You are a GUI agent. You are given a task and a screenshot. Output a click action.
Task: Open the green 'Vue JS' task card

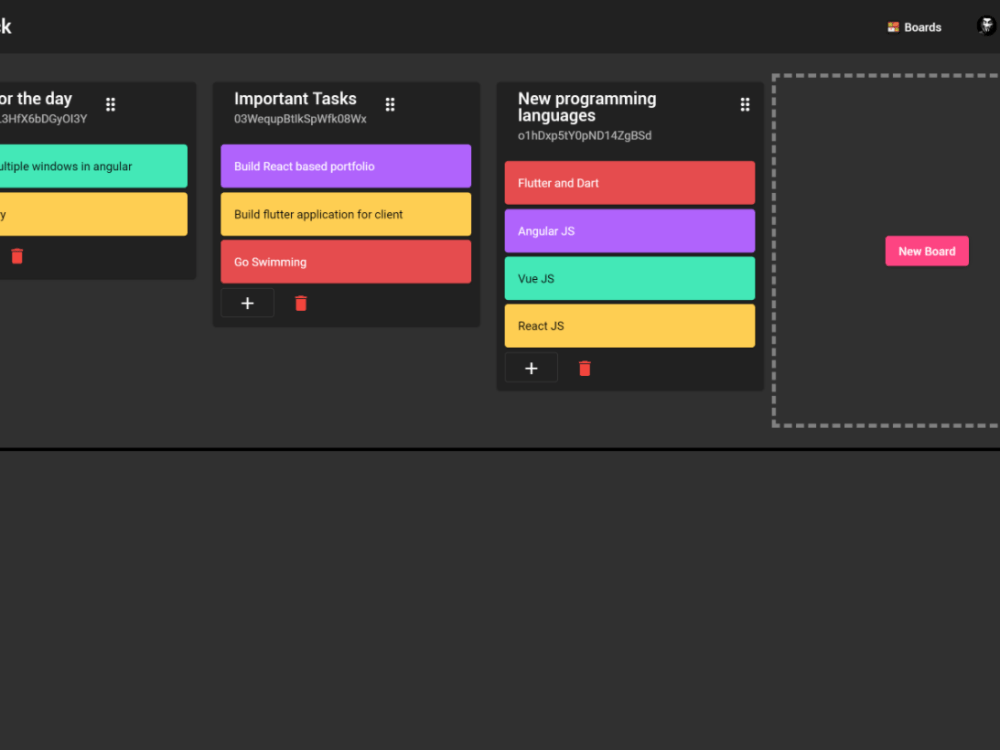tap(629, 279)
